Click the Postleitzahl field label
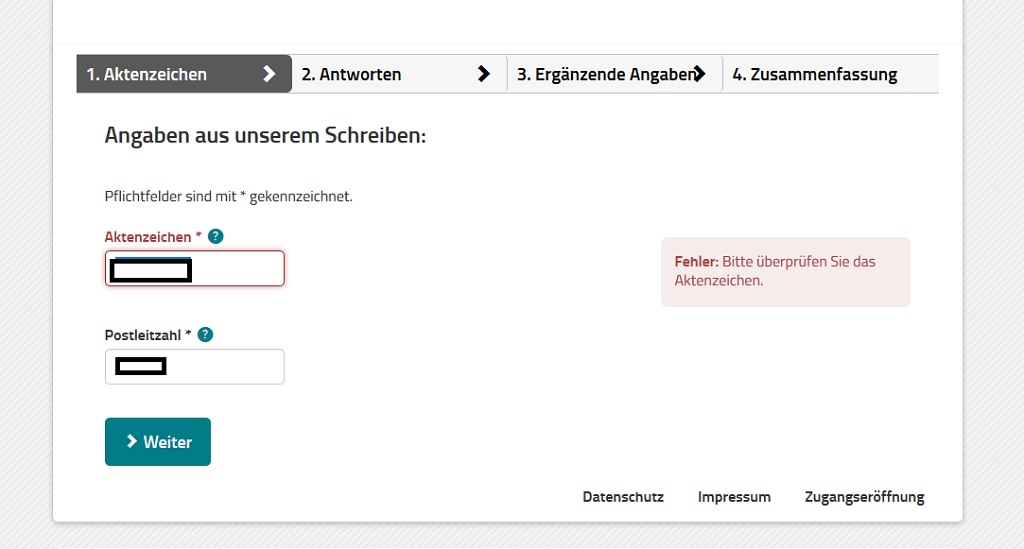 click(x=148, y=336)
